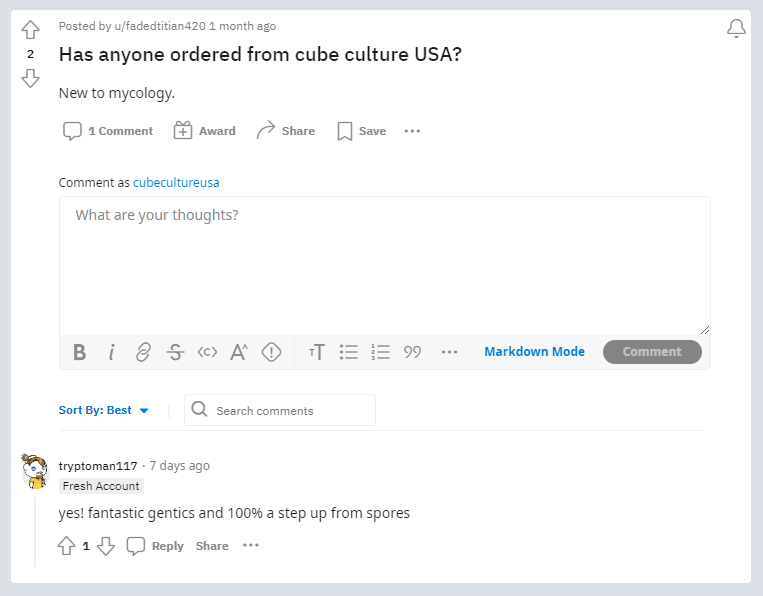
Task: Save the post with the bookmark button
Action: click(362, 131)
